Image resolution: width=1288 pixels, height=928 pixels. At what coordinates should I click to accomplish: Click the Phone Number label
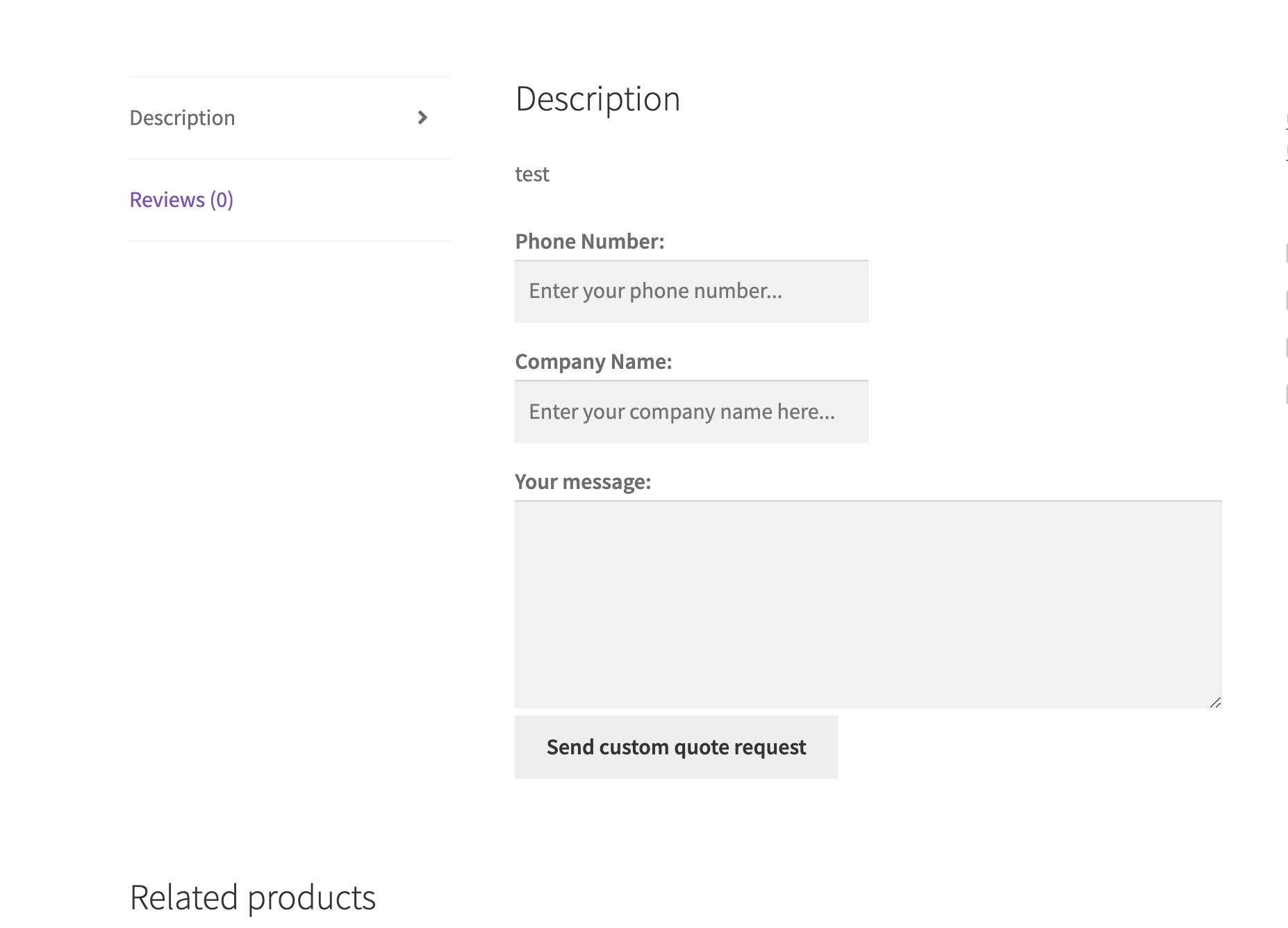point(590,242)
